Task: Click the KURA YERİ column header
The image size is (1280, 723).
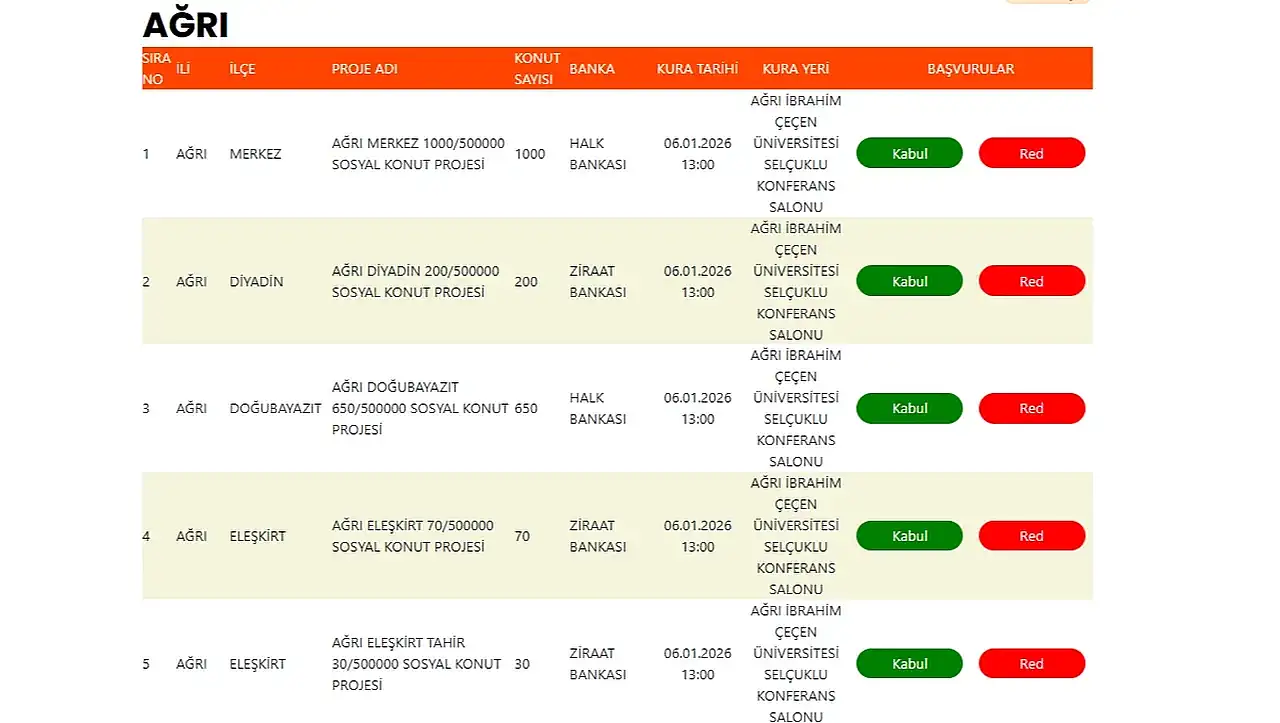Action: (x=795, y=69)
